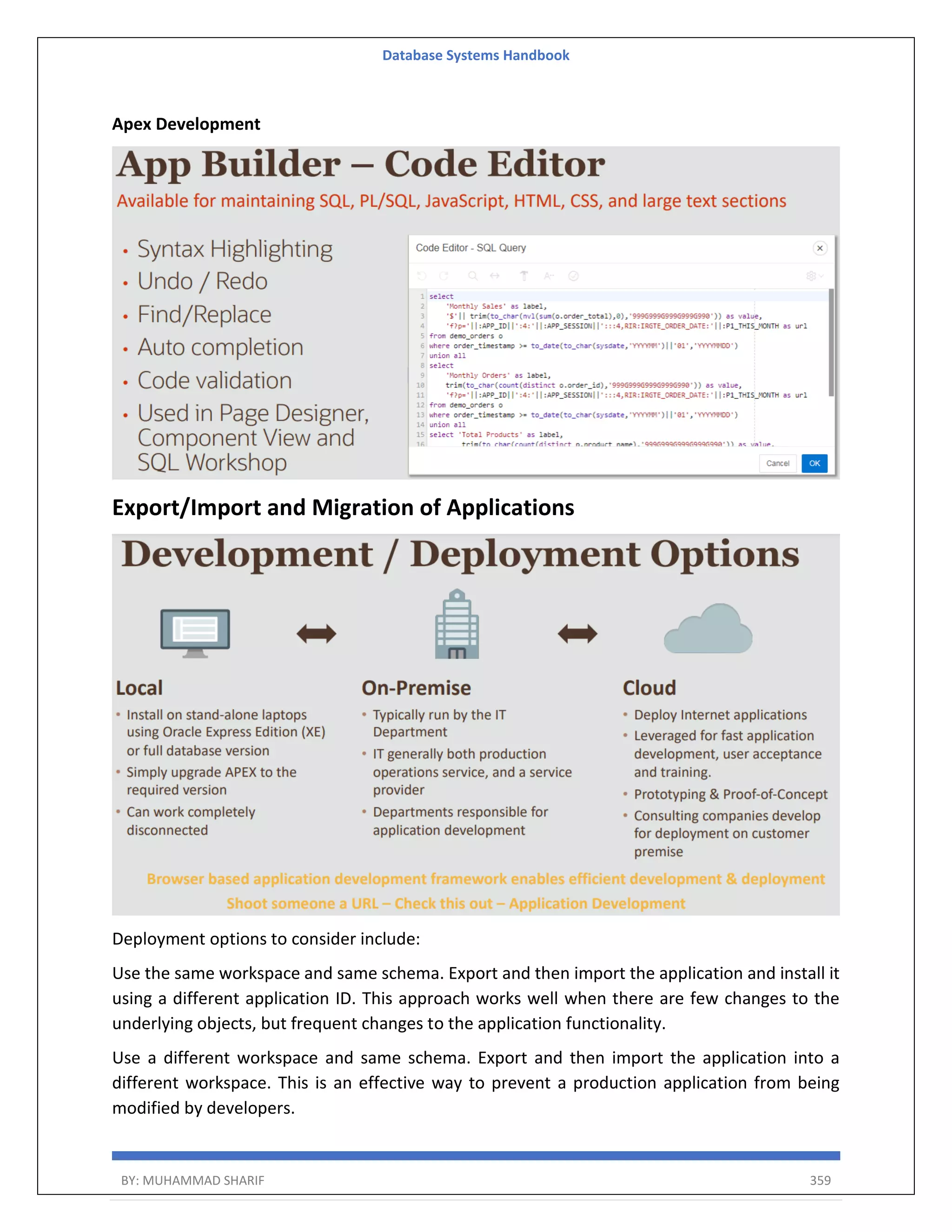The image size is (952, 1232).
Task: Click the Query Builder hammer icon
Action: [524, 276]
